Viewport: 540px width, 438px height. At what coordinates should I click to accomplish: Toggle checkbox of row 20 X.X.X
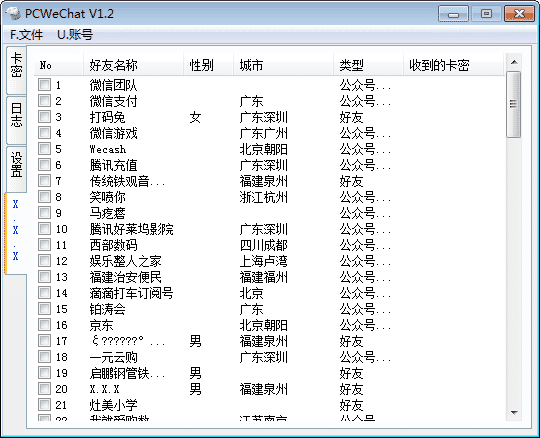(x=44, y=388)
